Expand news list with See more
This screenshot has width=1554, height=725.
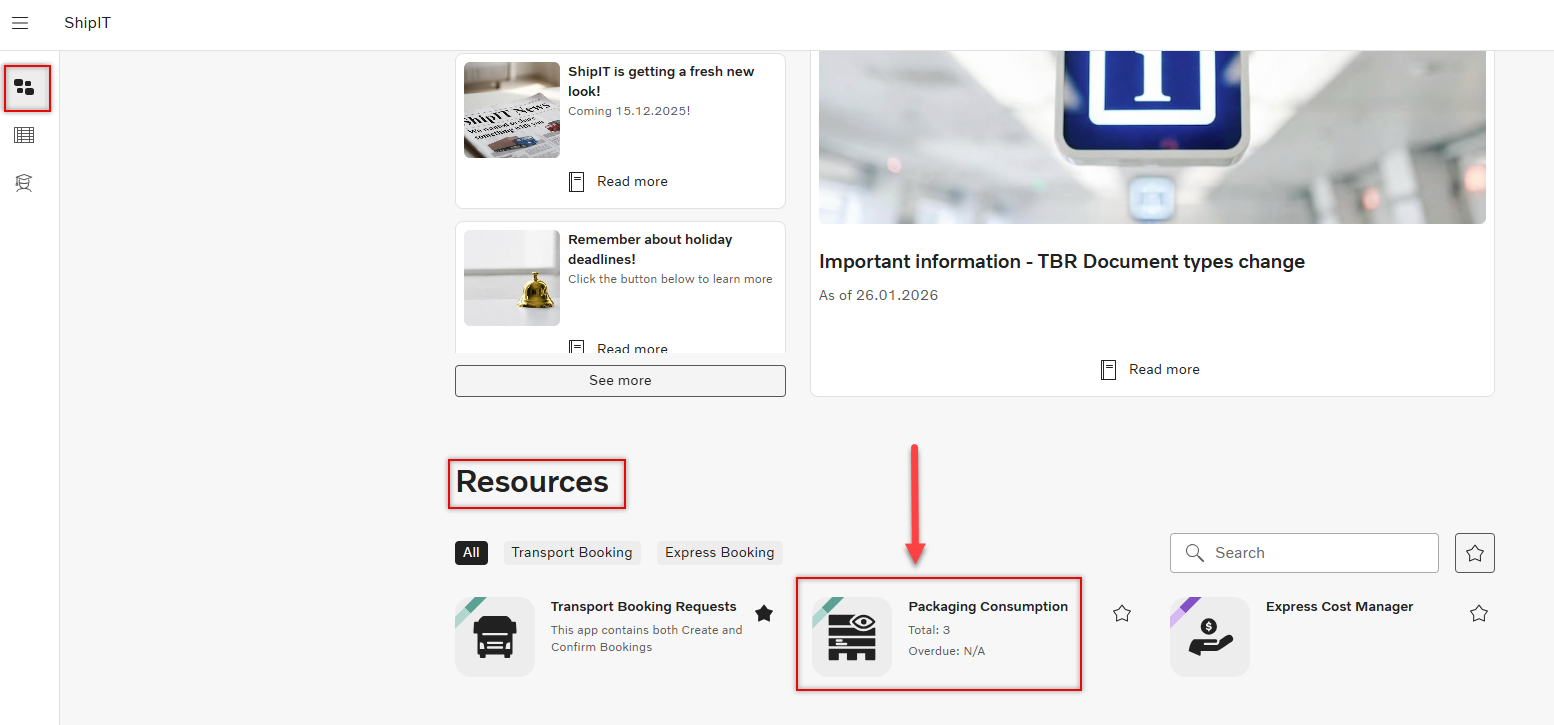(x=620, y=381)
